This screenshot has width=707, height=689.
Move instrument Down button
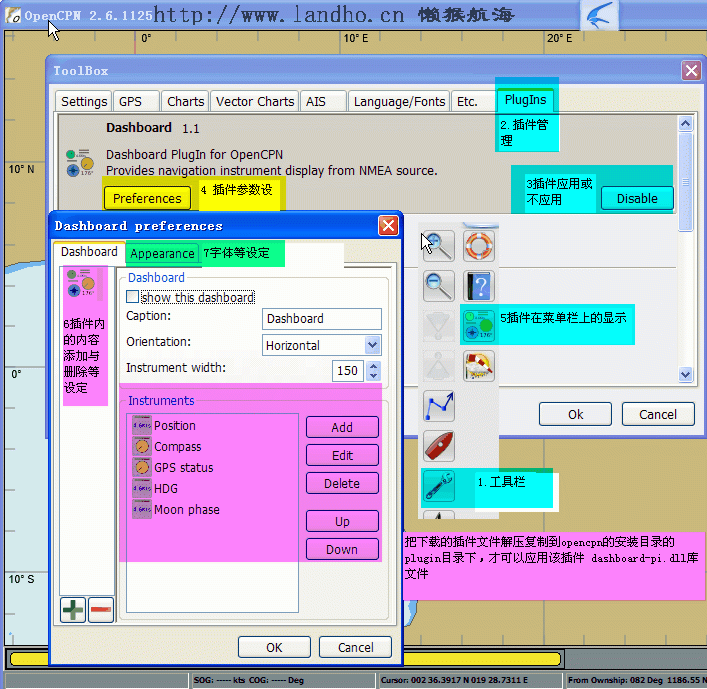pyautogui.click(x=342, y=549)
